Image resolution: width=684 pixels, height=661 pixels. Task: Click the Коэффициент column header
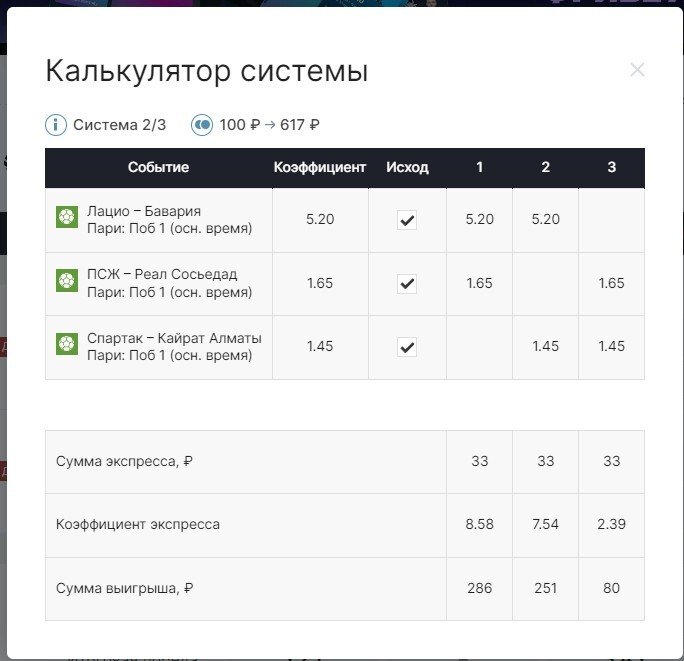coord(320,167)
